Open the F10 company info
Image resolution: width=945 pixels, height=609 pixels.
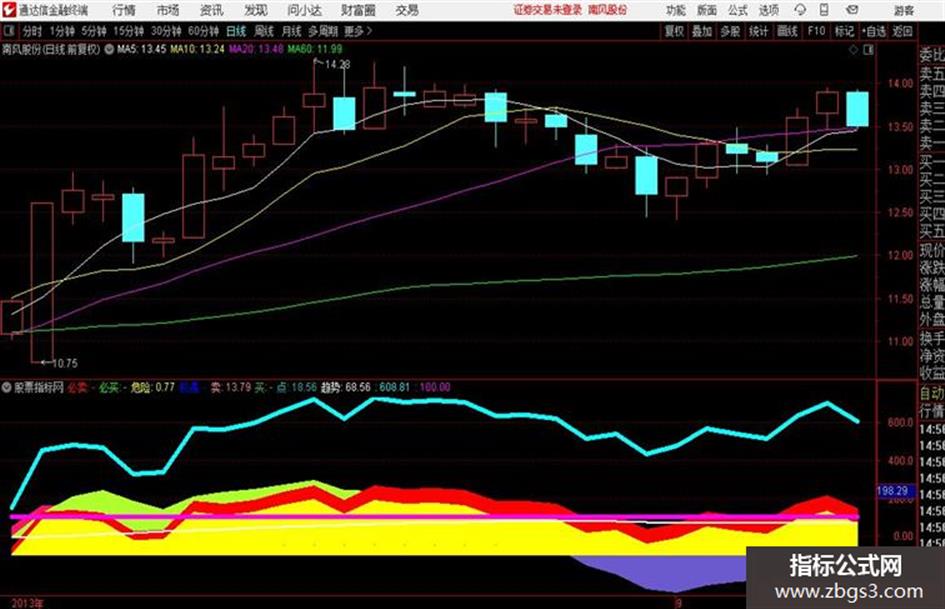[x=816, y=31]
